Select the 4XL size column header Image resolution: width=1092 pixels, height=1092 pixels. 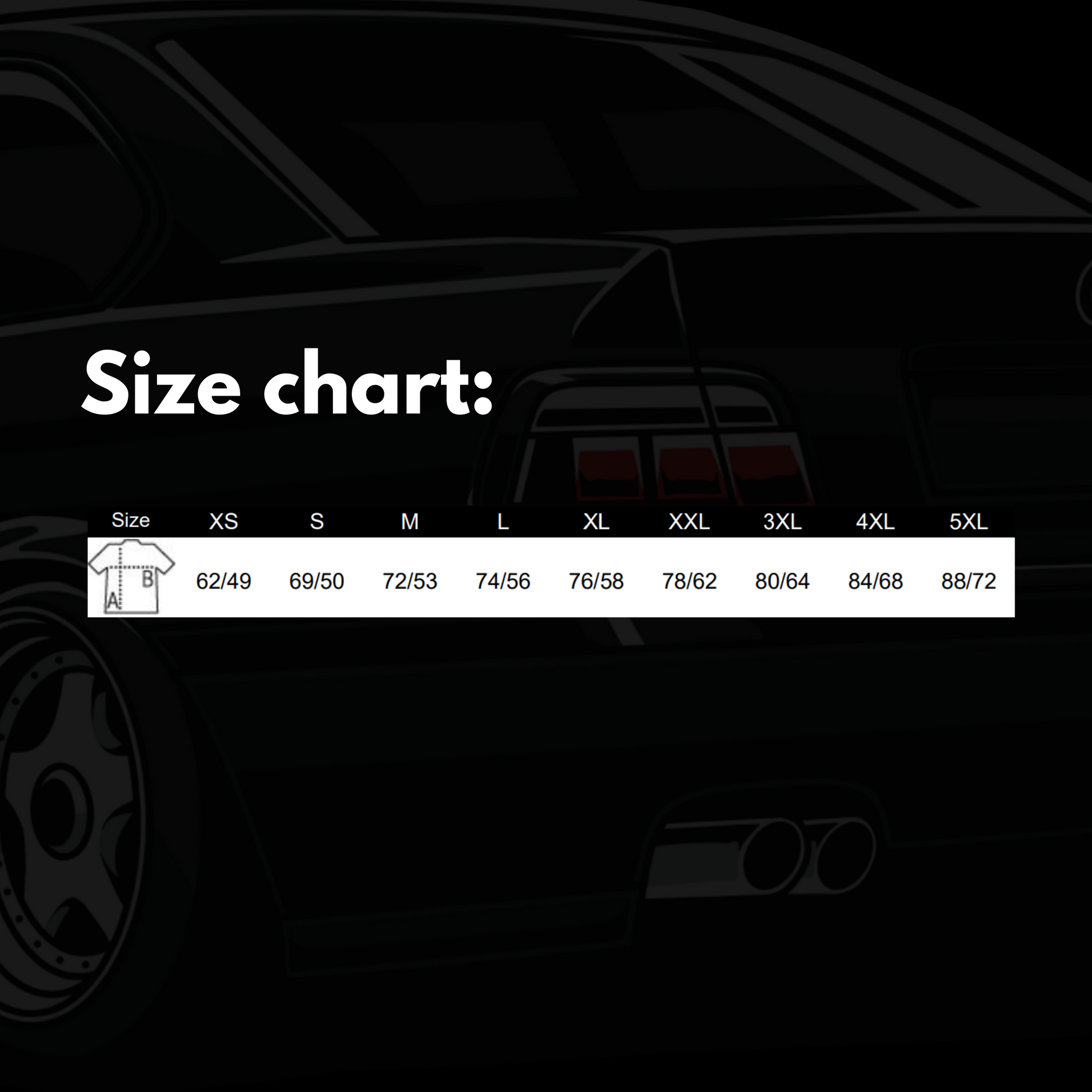pyautogui.click(x=875, y=521)
